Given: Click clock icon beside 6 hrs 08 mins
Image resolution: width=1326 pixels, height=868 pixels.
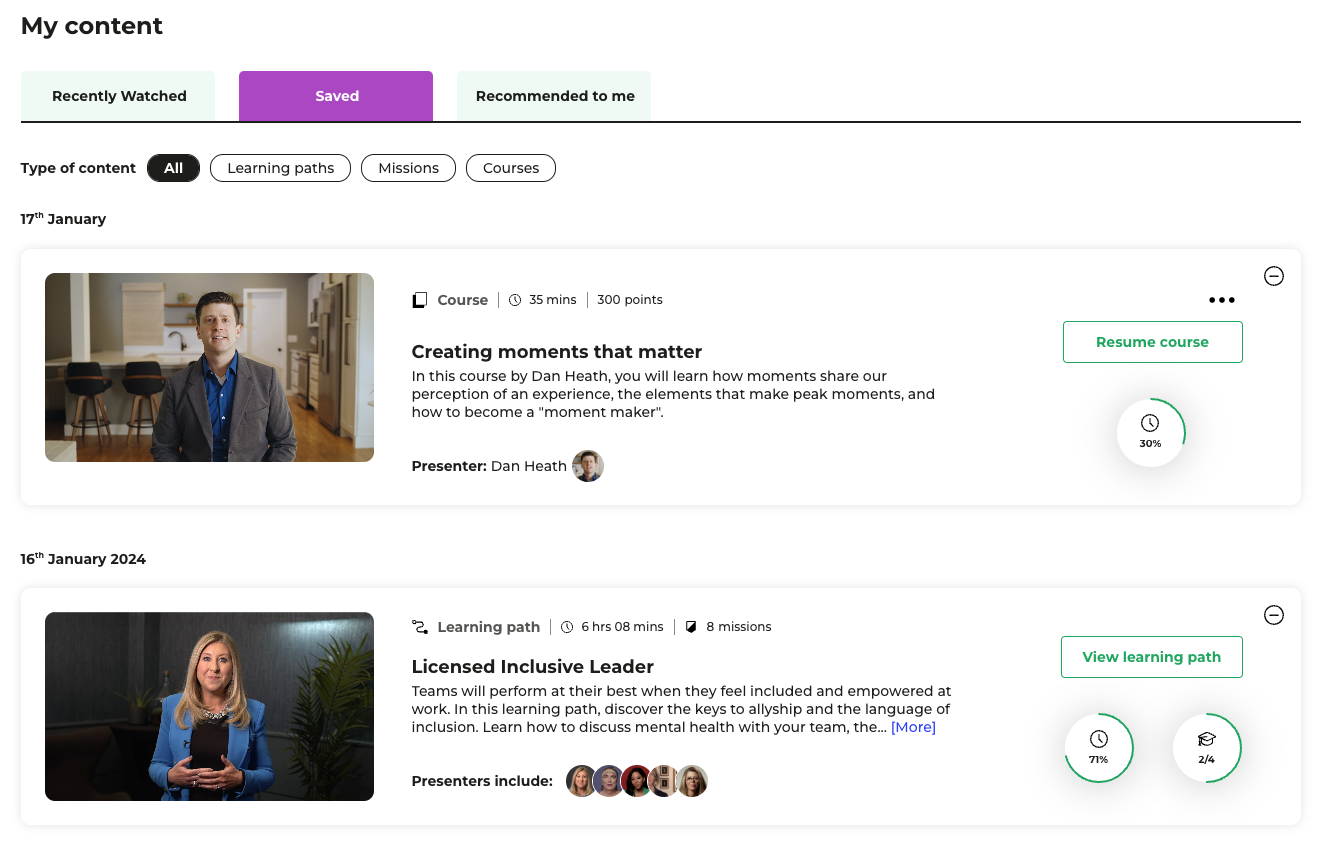Looking at the screenshot, I should point(567,627).
